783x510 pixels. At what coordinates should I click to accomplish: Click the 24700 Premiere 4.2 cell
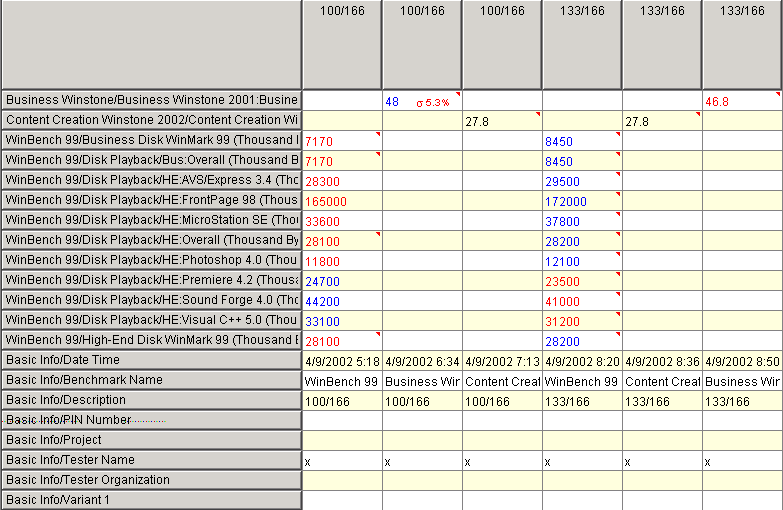342,281
